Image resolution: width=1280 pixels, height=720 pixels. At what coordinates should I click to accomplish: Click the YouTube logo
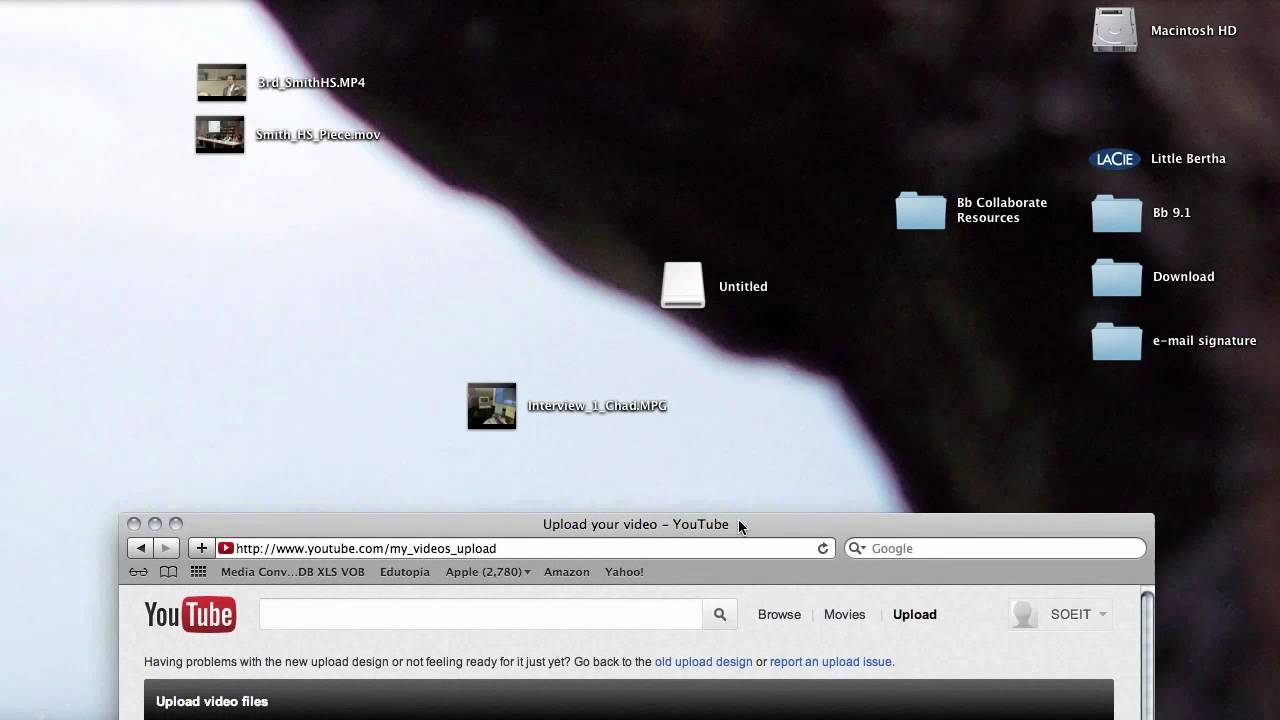point(190,614)
